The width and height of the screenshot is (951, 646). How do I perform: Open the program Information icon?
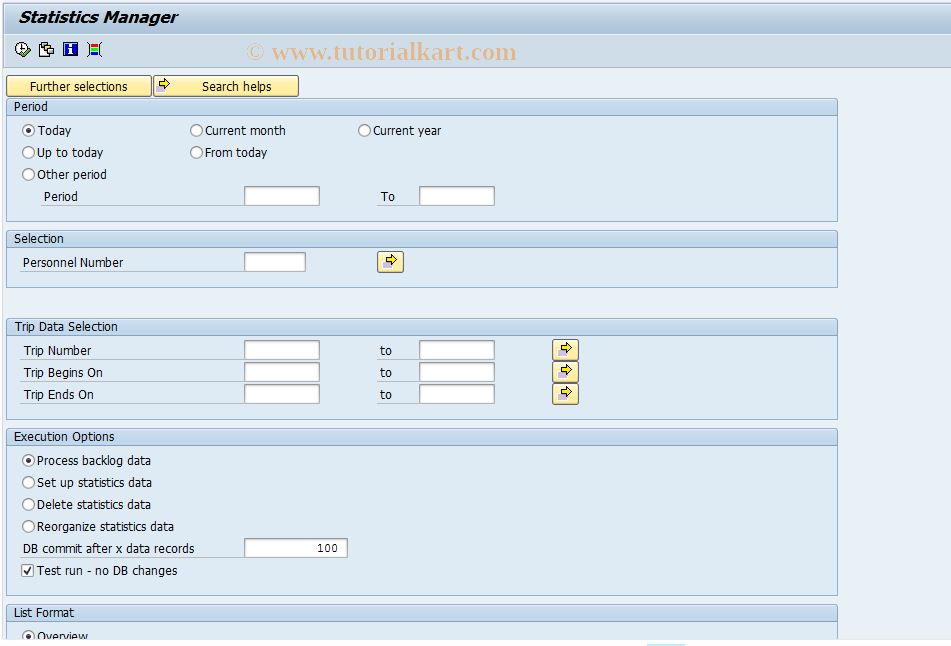(70, 50)
